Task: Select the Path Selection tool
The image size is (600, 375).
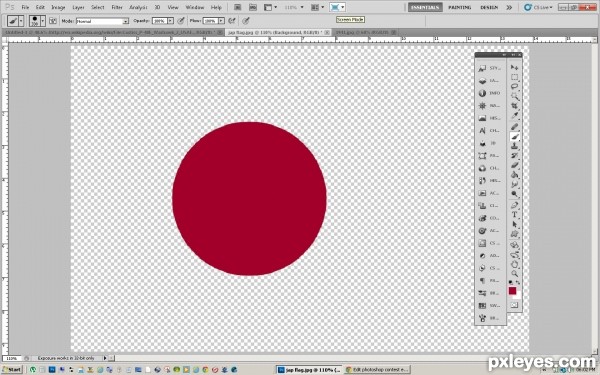Action: pyautogui.click(x=514, y=224)
